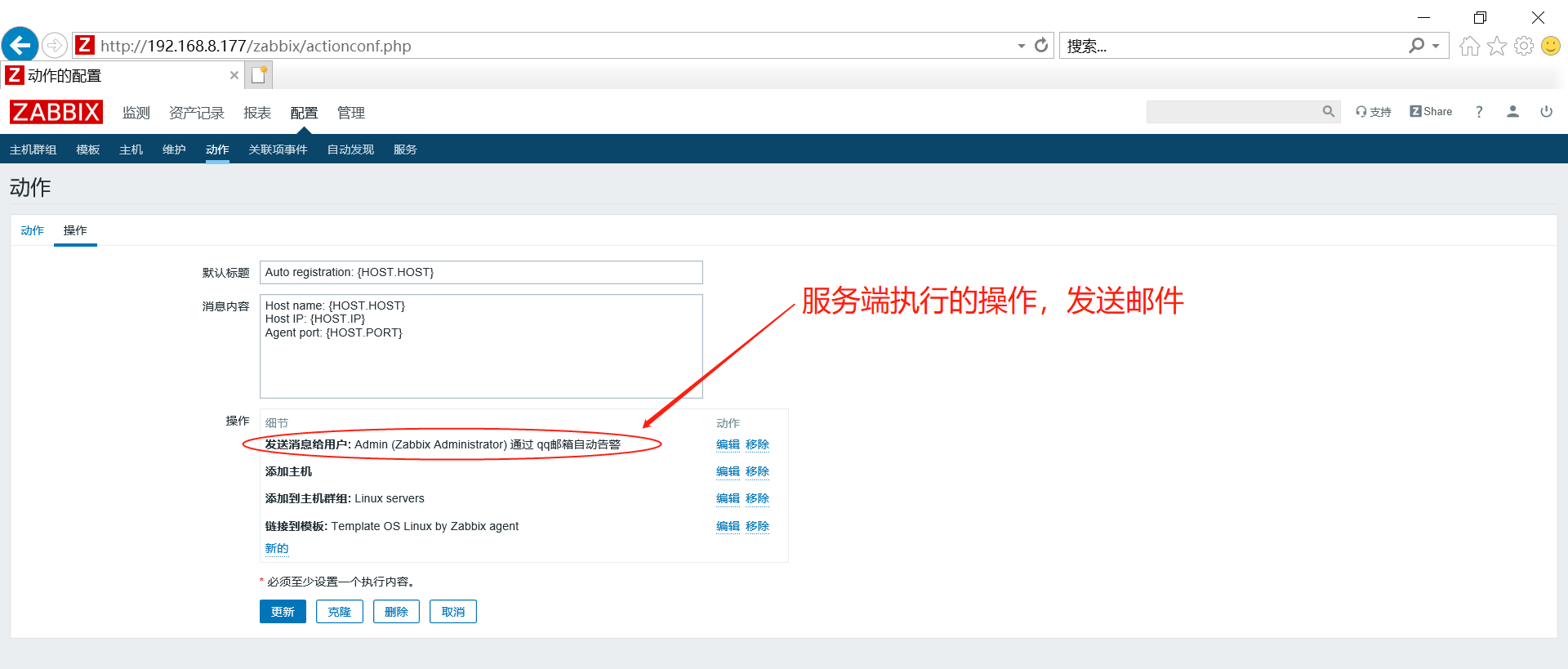
Task: Go to 主机群组 submenu
Action: 33,149
